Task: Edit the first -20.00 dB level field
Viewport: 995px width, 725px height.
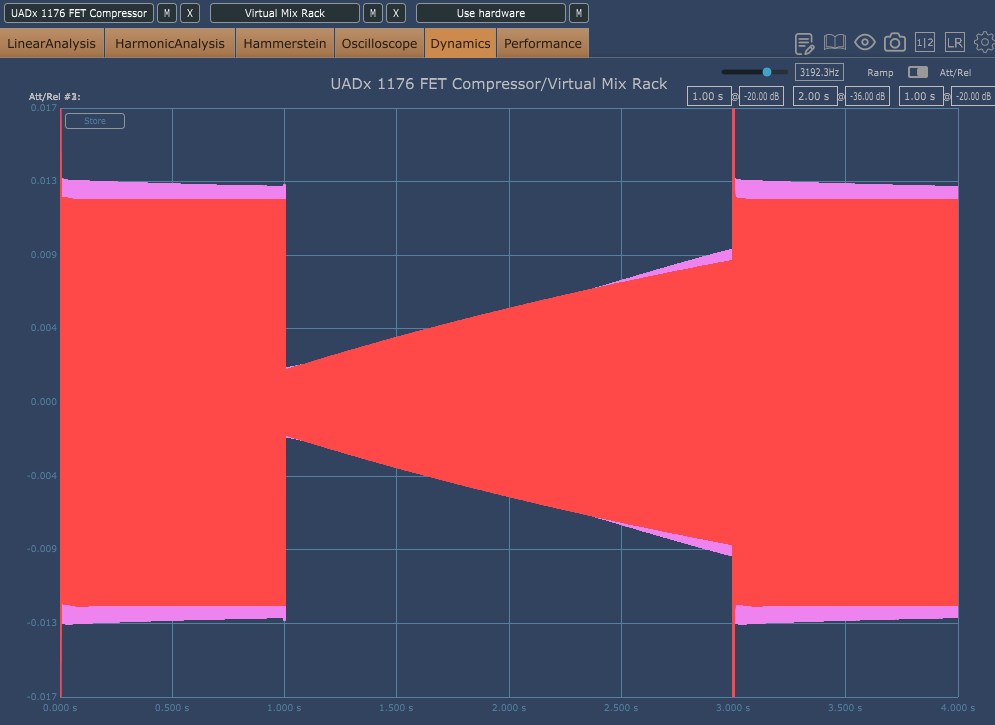Action: coord(761,96)
